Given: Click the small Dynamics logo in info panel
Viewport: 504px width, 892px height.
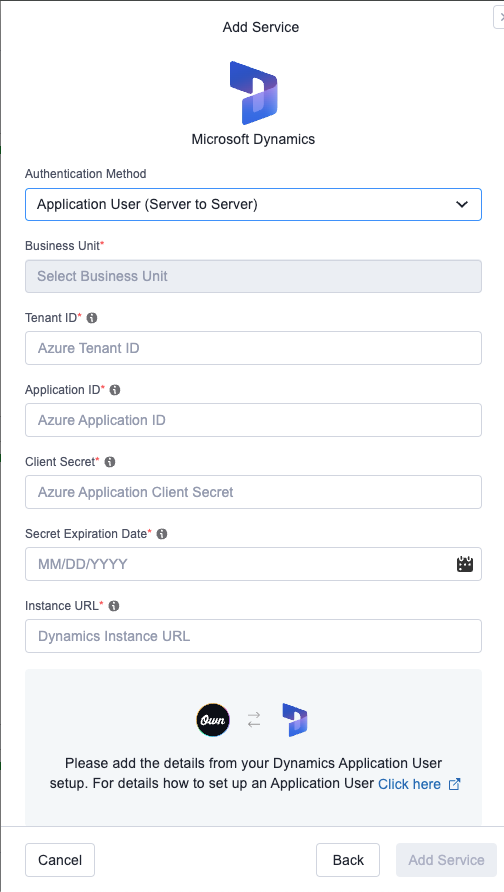Looking at the screenshot, I should coord(295,720).
